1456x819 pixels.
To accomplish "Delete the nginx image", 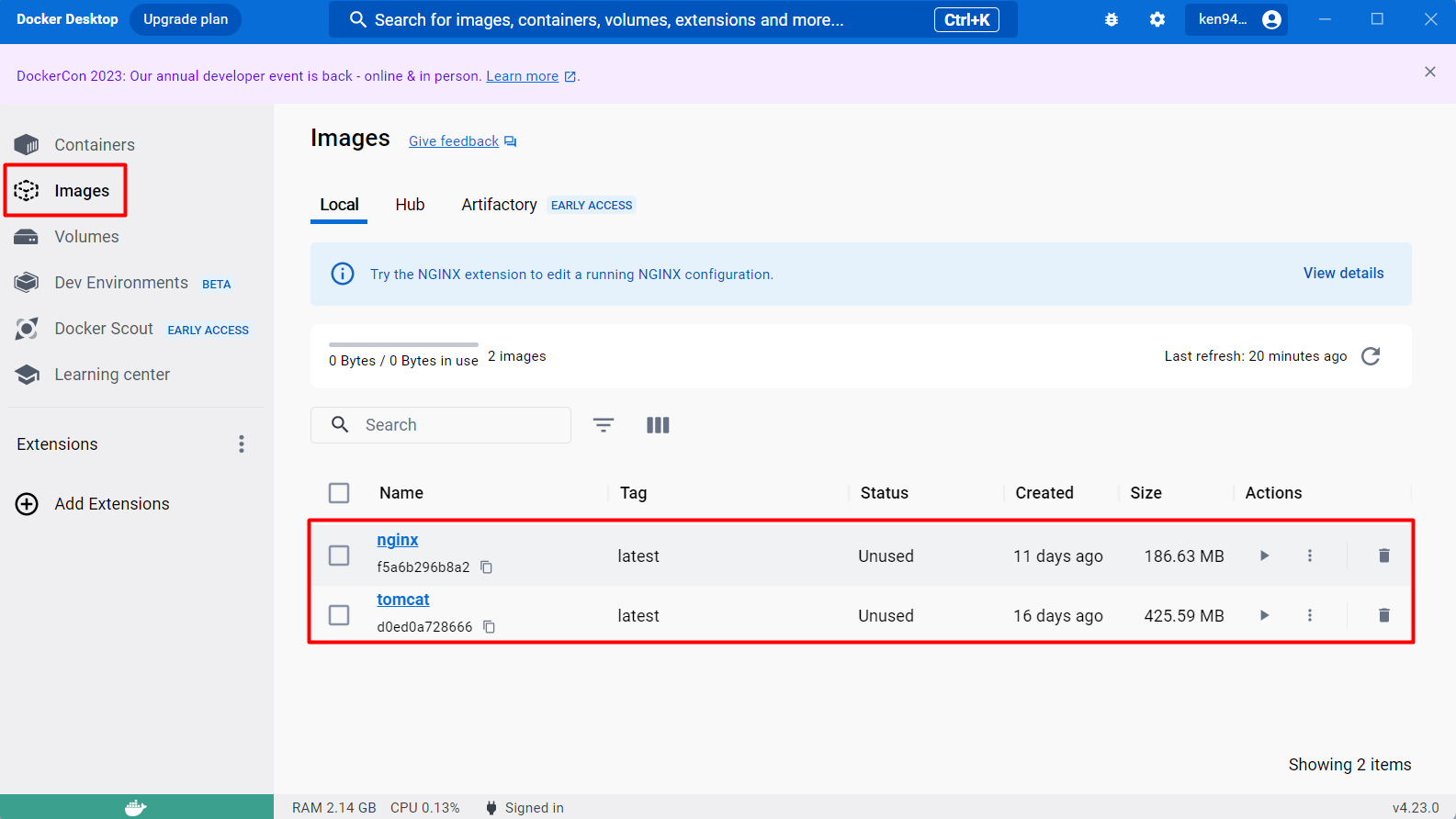I will [x=1384, y=555].
